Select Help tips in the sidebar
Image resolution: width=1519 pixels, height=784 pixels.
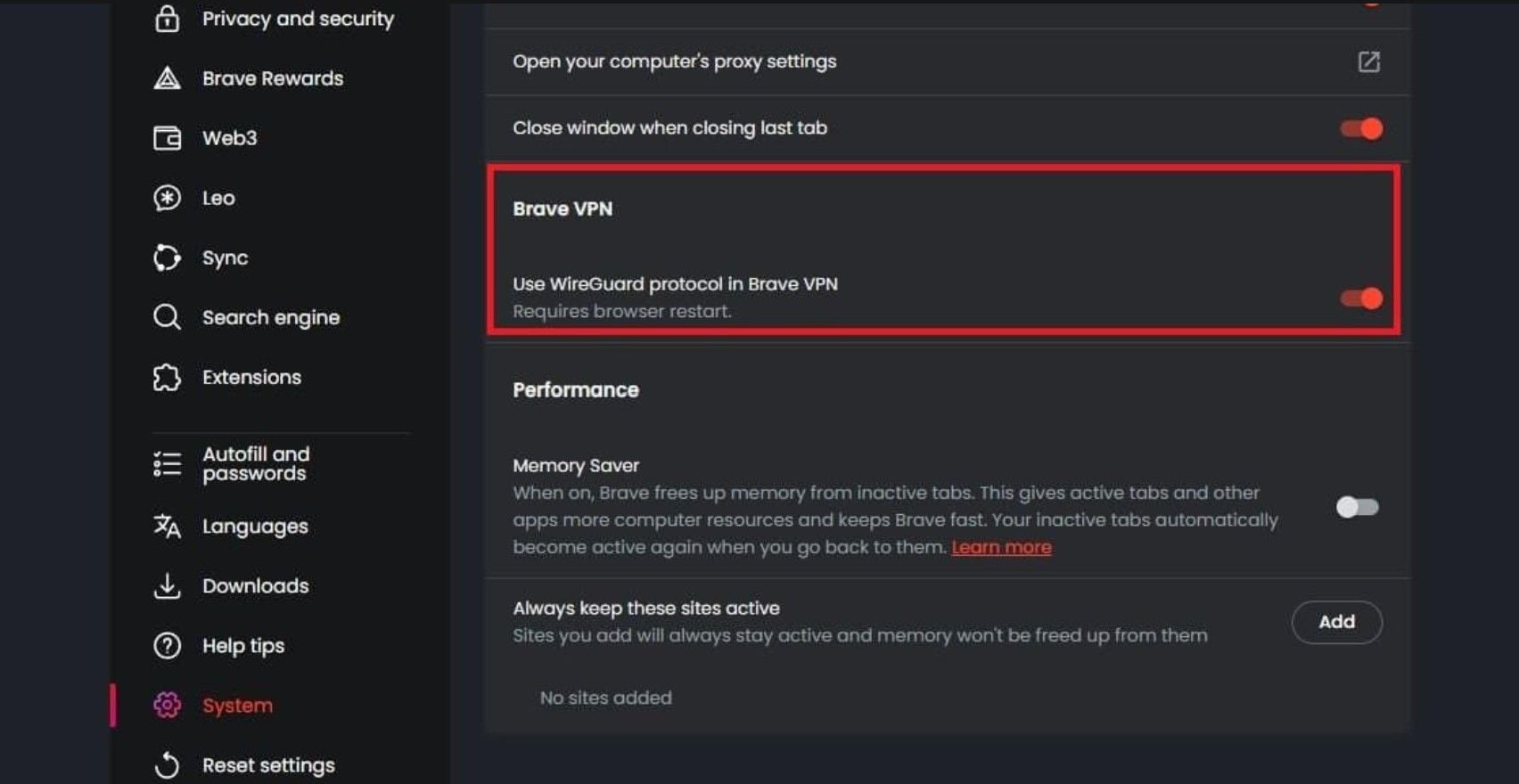[x=242, y=645]
